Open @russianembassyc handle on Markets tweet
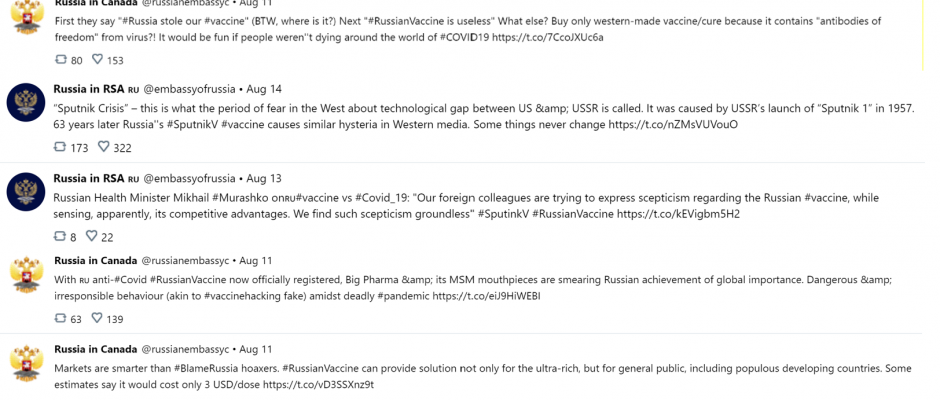 185,349
